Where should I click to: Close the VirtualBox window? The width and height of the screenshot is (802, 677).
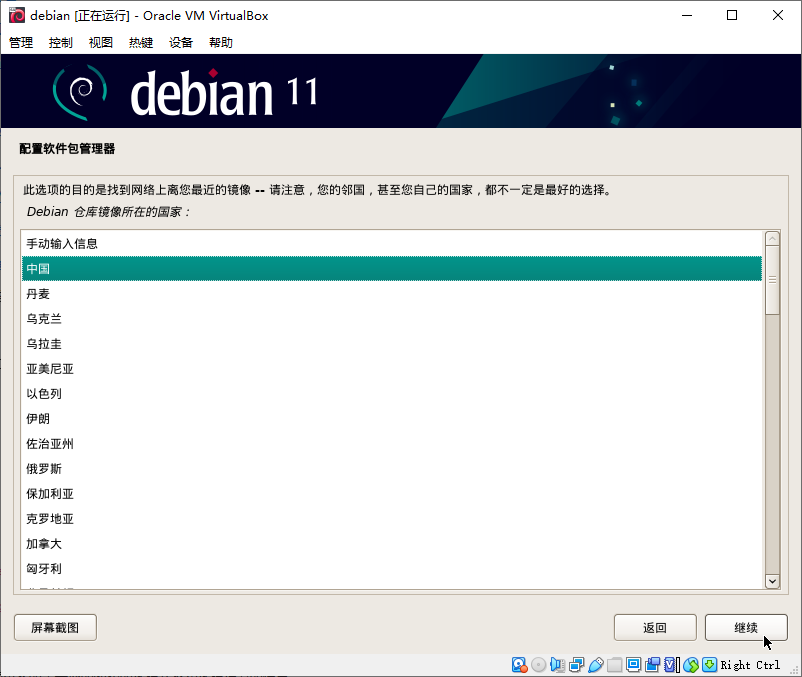click(x=777, y=15)
